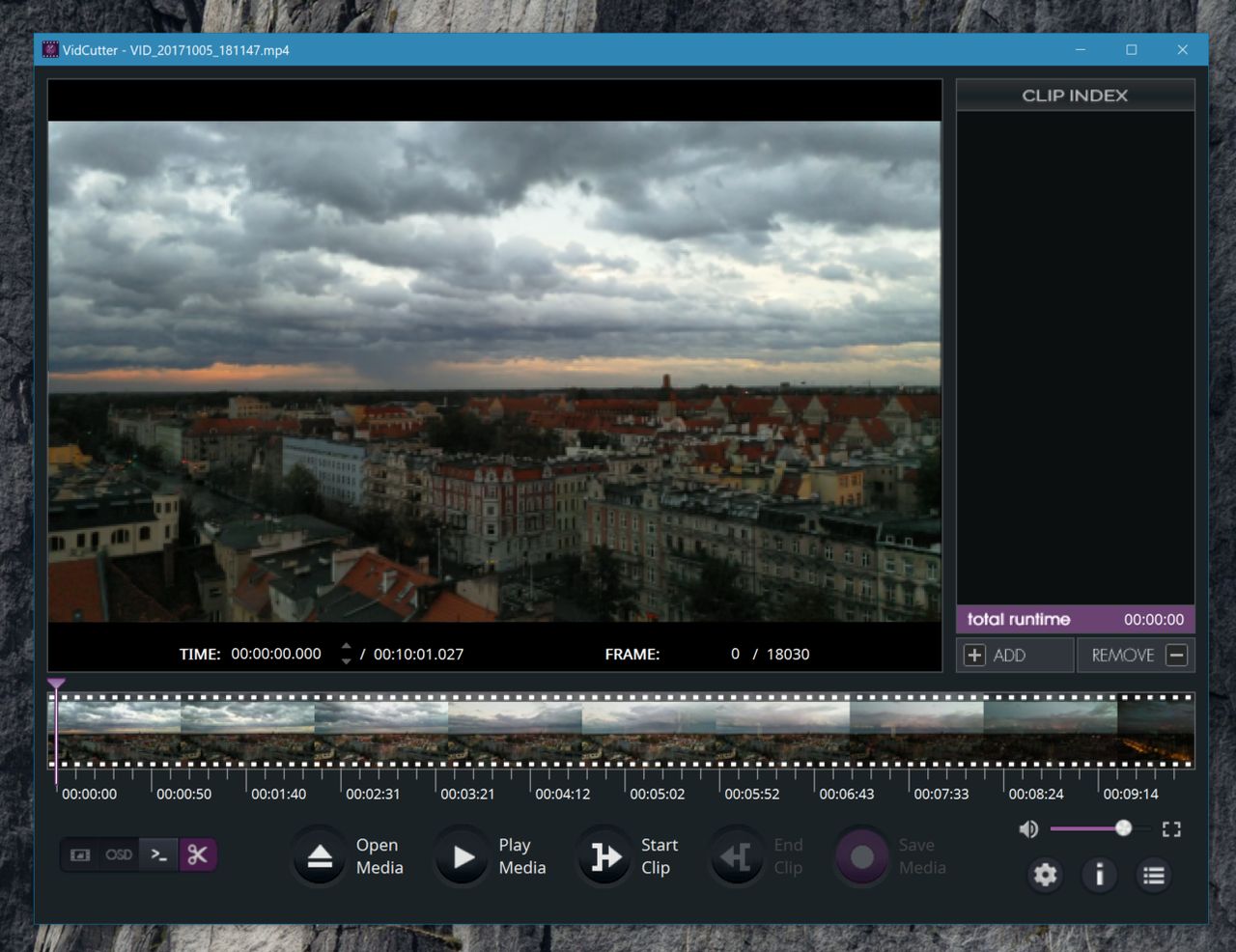The image size is (1236, 952).
Task: Click the Start Clip marker icon
Action: [x=605, y=856]
